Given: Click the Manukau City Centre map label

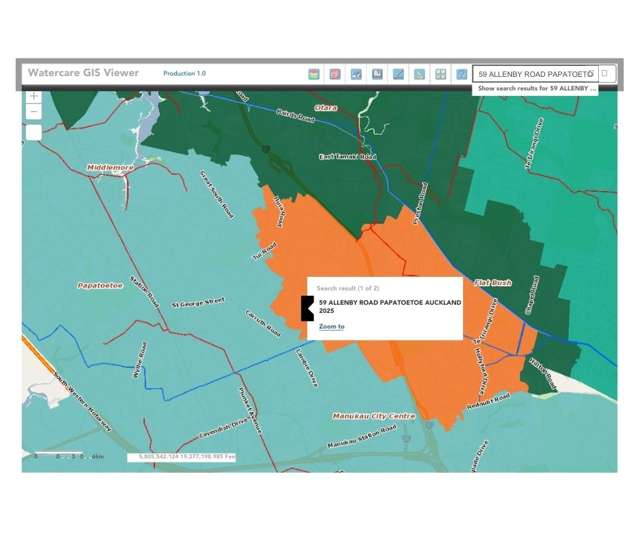Looking at the screenshot, I should tap(374, 415).
